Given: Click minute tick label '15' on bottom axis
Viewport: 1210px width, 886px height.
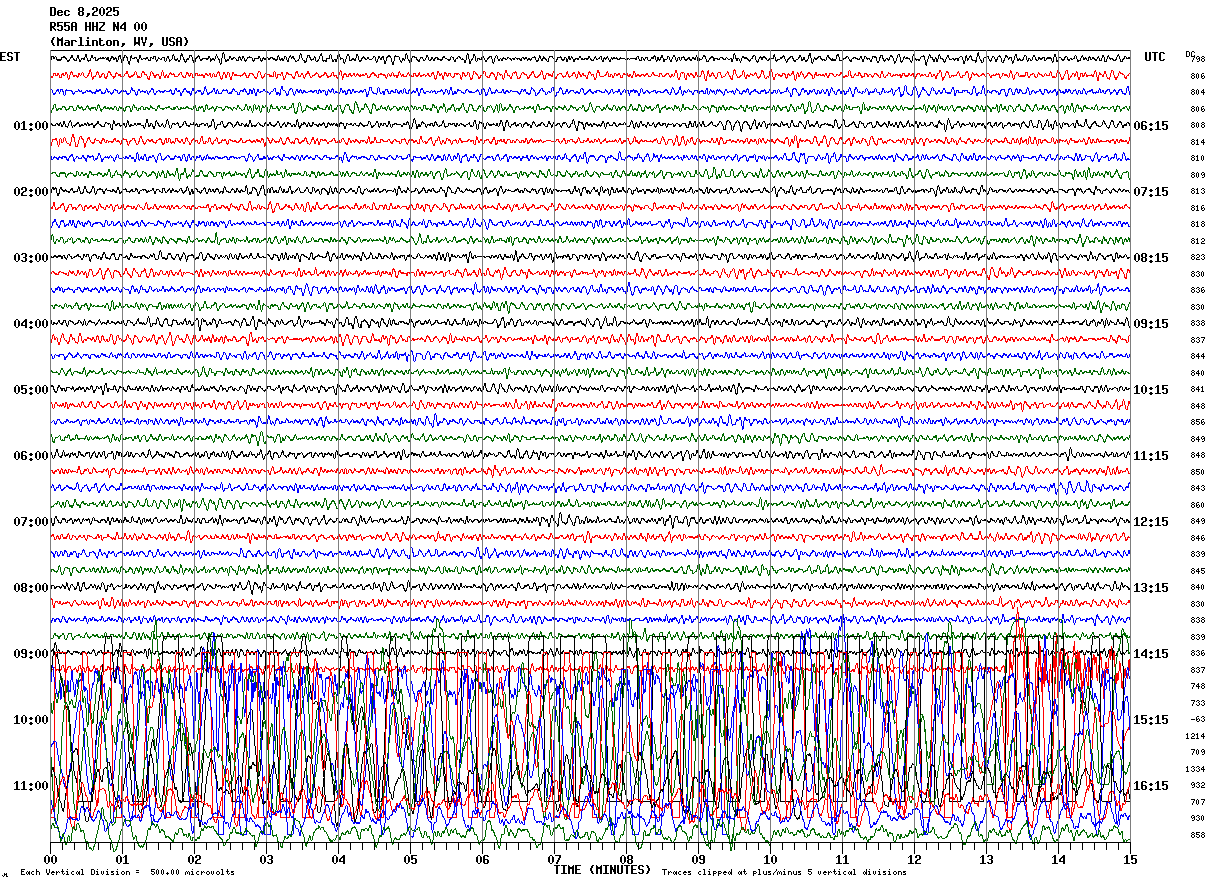Looking at the screenshot, I should (1130, 859).
